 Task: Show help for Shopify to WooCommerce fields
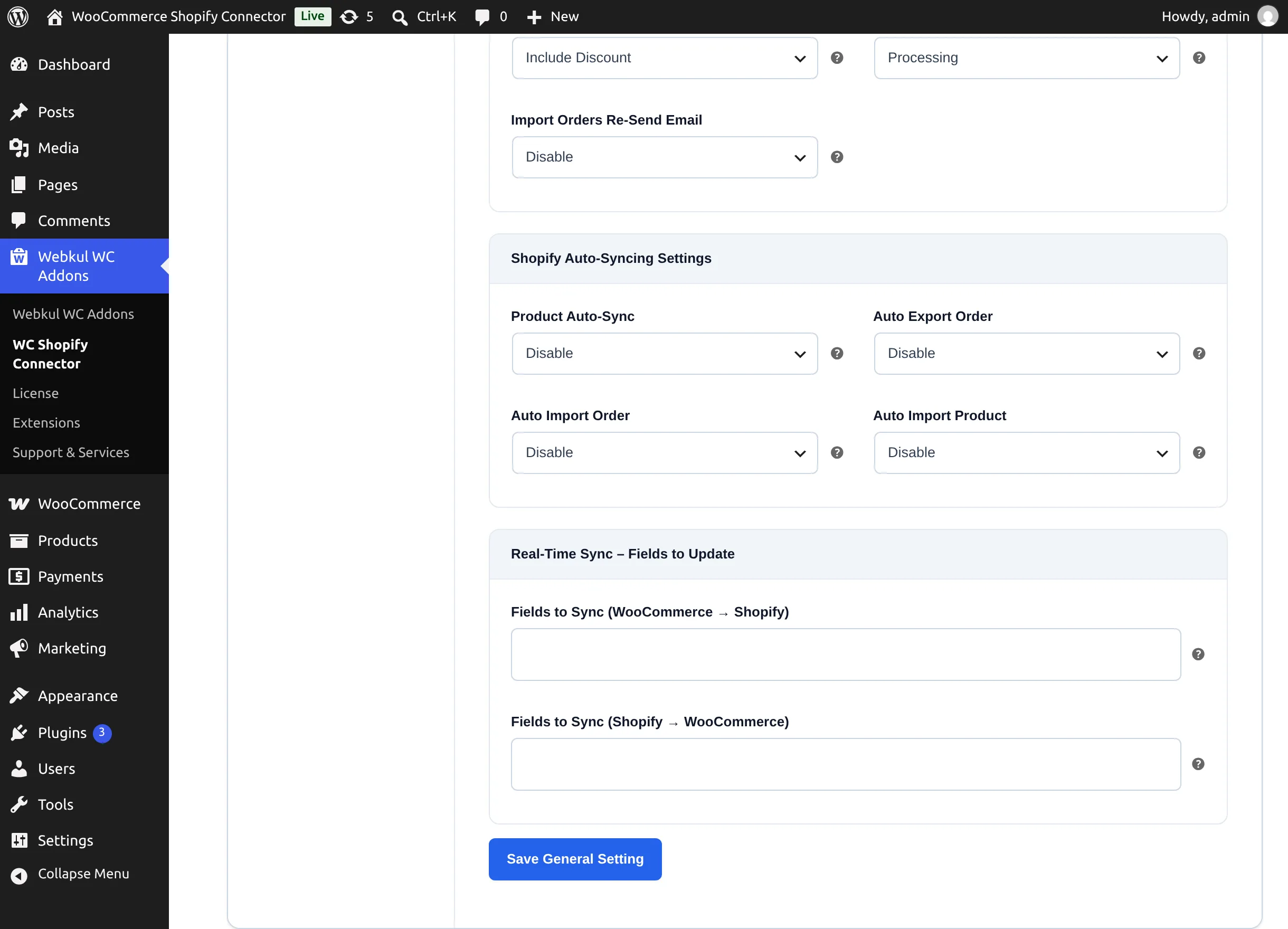[1198, 764]
